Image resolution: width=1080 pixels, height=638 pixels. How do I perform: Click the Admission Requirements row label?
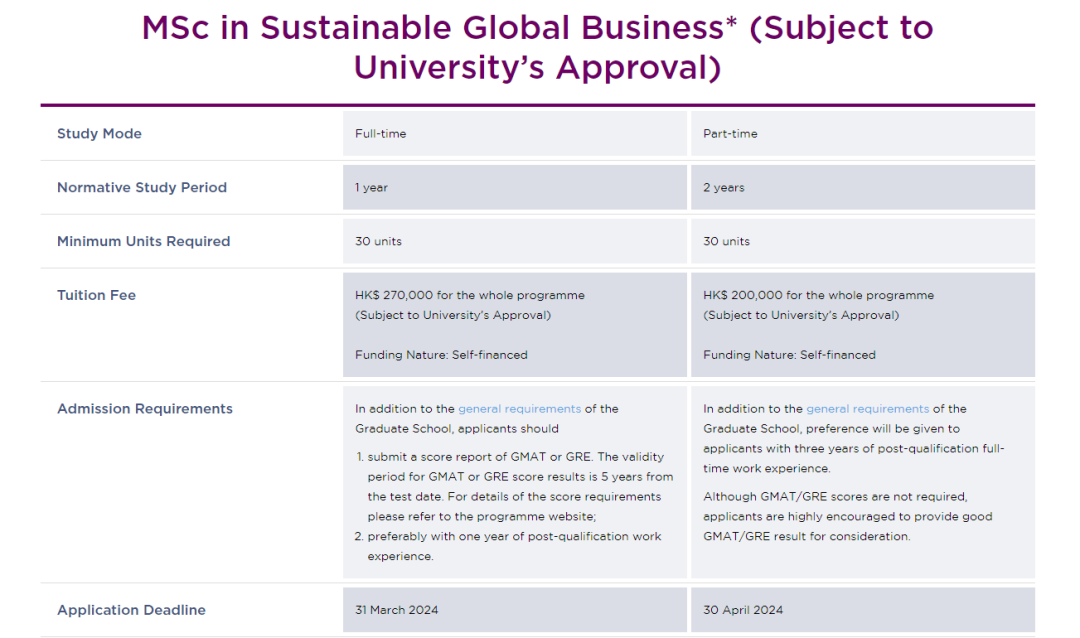[x=145, y=409]
